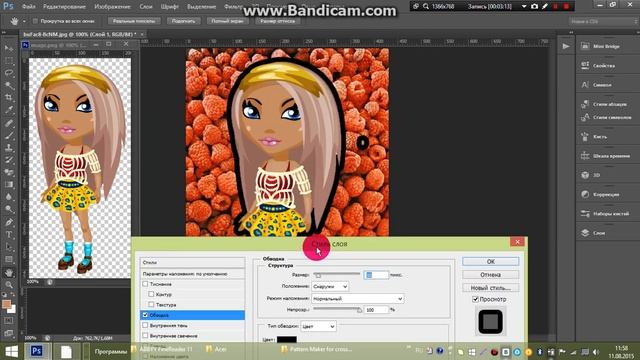Enable the Внутренняя тень checkbox
The image size is (640, 360).
[x=145, y=325]
